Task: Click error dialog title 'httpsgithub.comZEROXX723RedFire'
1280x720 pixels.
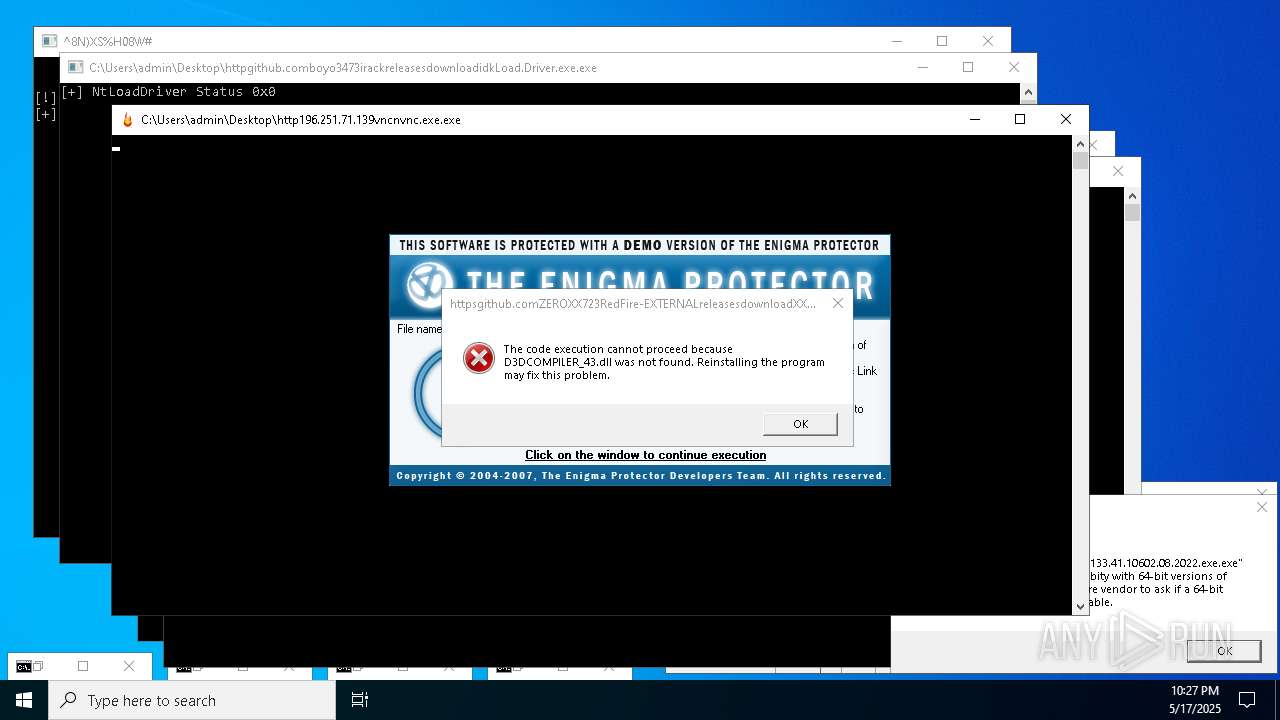Action: (x=633, y=303)
